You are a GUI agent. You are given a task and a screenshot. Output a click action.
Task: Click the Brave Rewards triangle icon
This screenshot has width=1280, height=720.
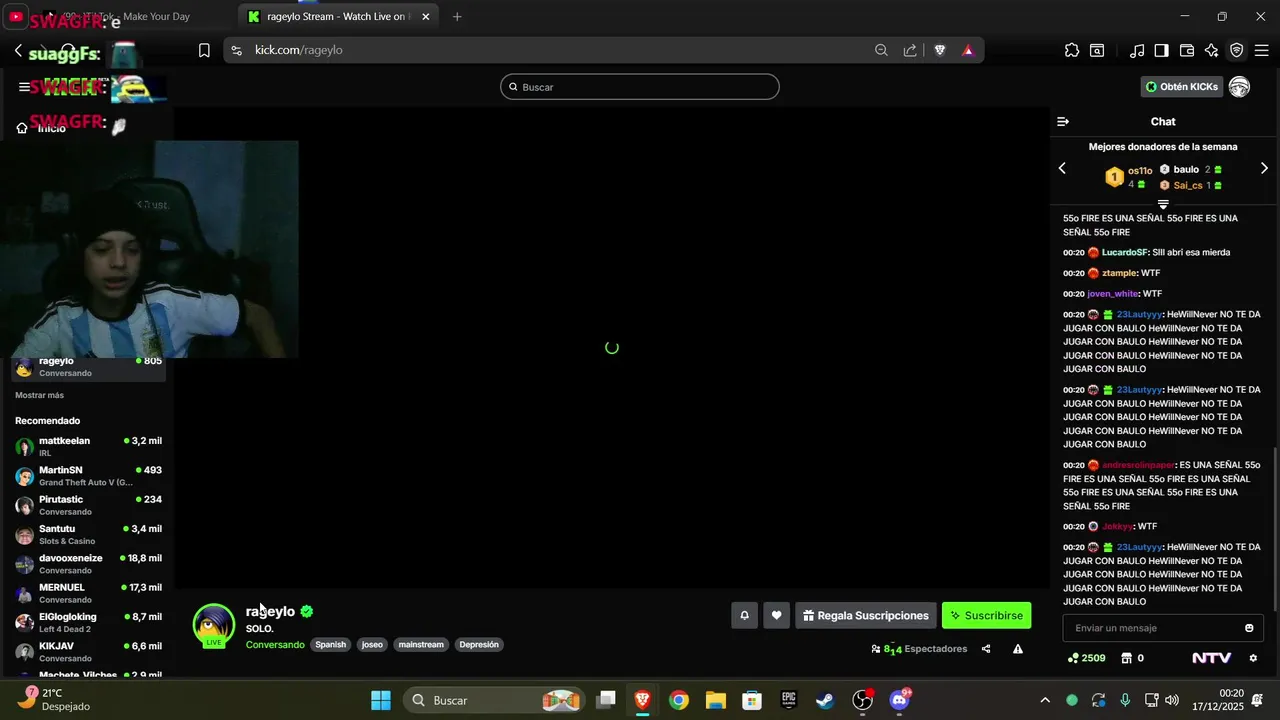tap(968, 50)
